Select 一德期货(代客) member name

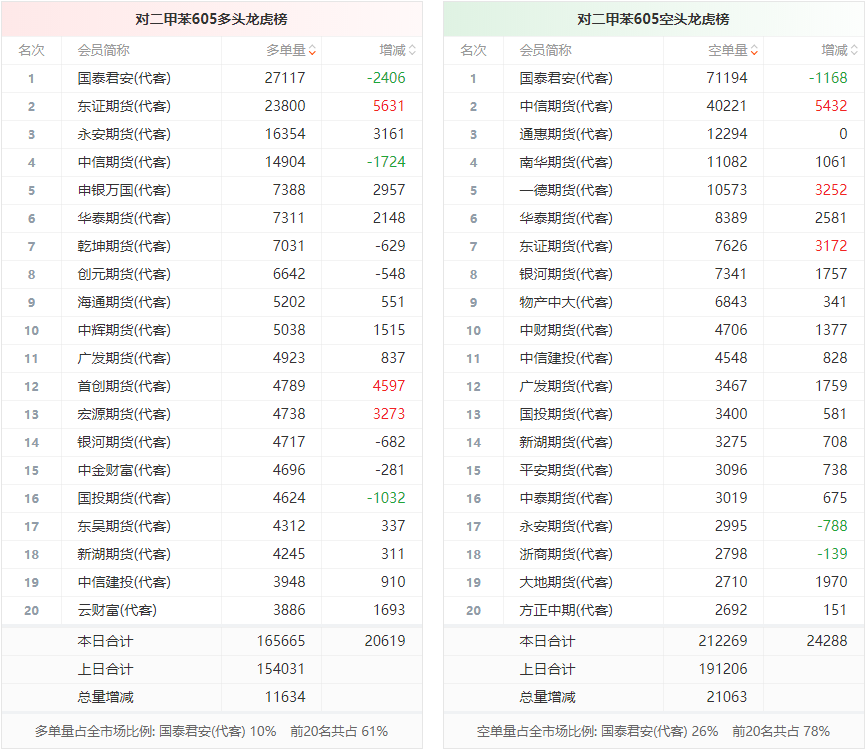point(566,190)
